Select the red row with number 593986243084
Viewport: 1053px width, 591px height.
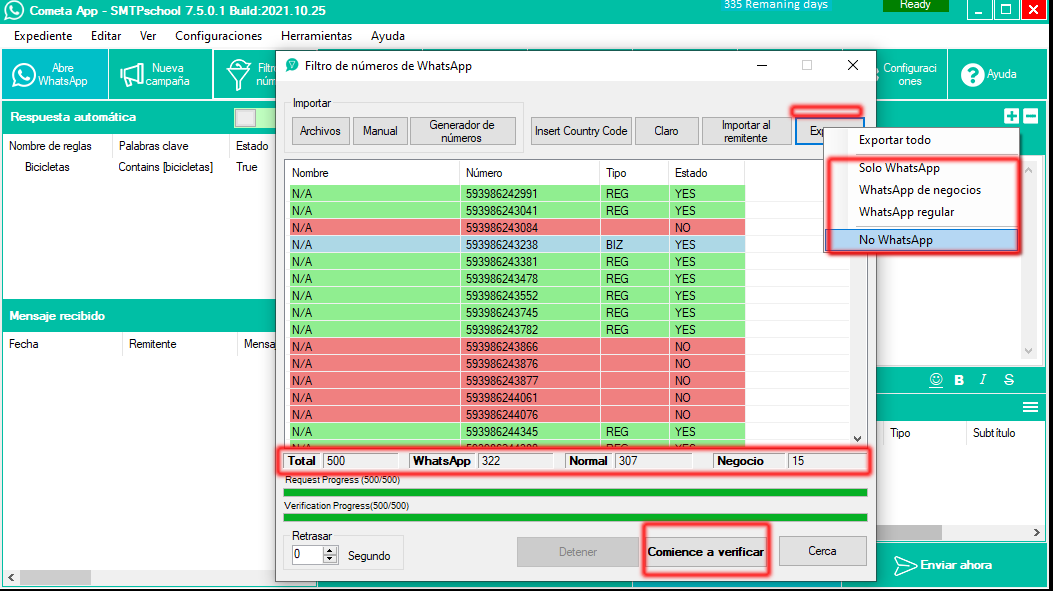(x=516, y=228)
